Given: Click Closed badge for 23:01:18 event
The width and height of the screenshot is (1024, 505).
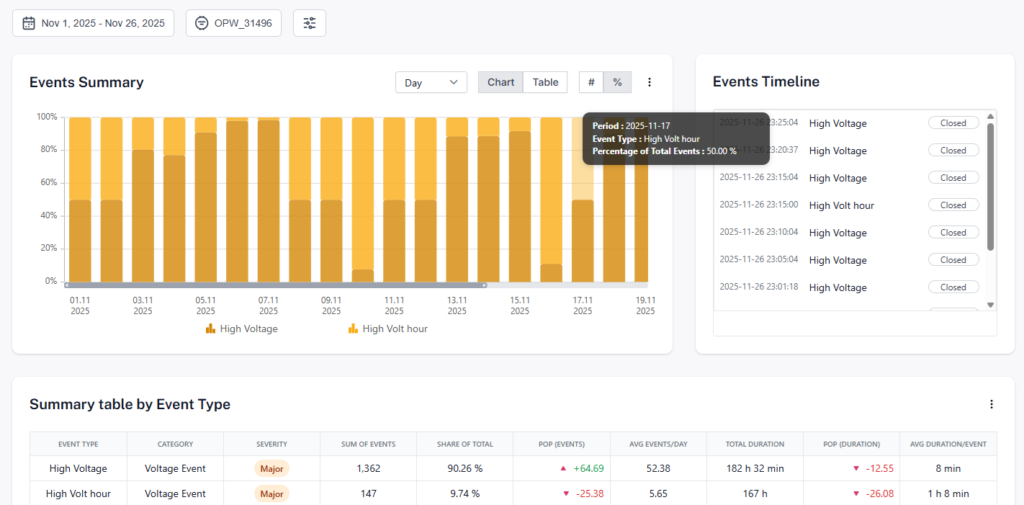Looking at the screenshot, I should click(953, 287).
